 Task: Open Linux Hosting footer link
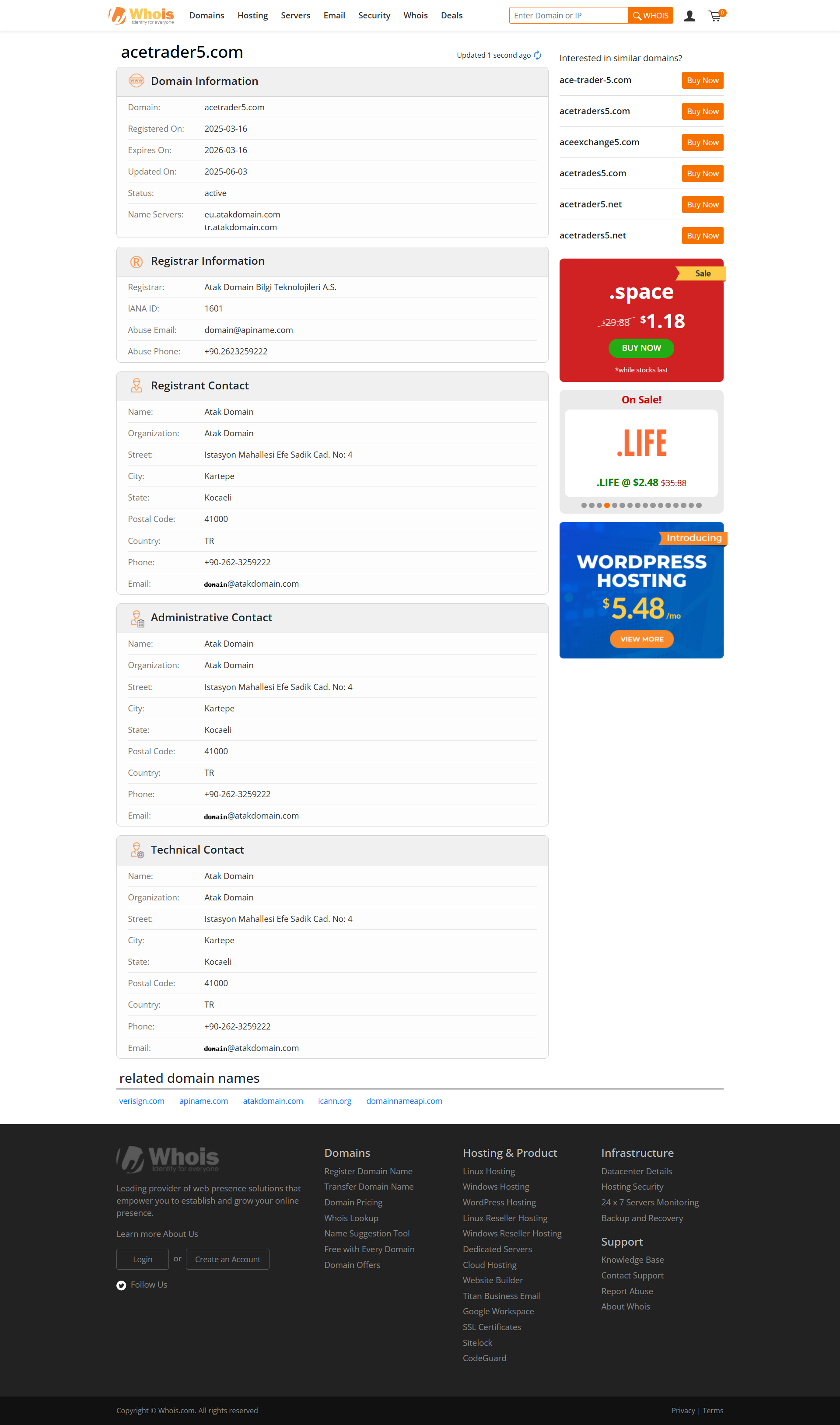489,1171
